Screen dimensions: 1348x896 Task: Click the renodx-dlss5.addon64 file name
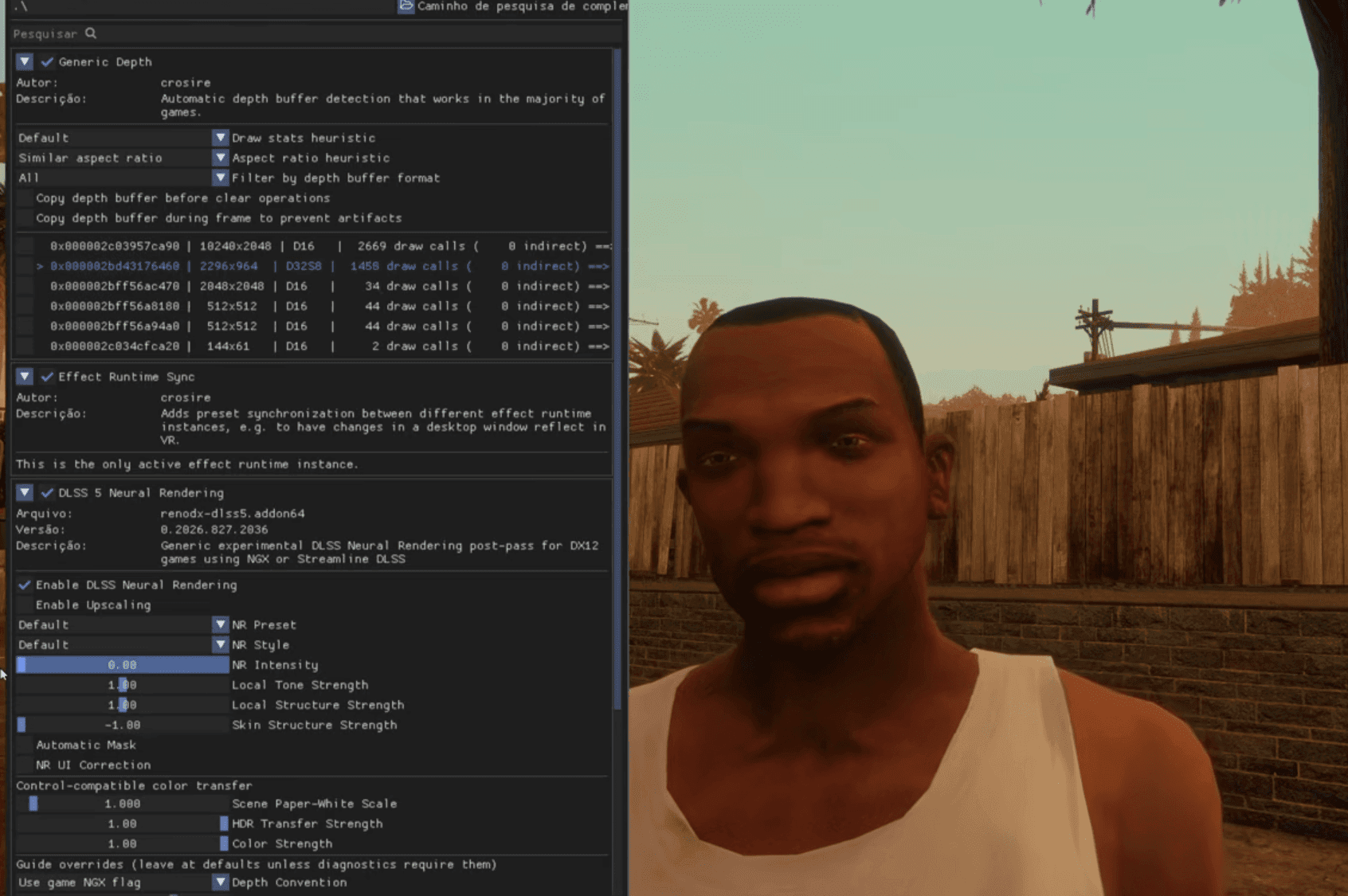pyautogui.click(x=233, y=514)
